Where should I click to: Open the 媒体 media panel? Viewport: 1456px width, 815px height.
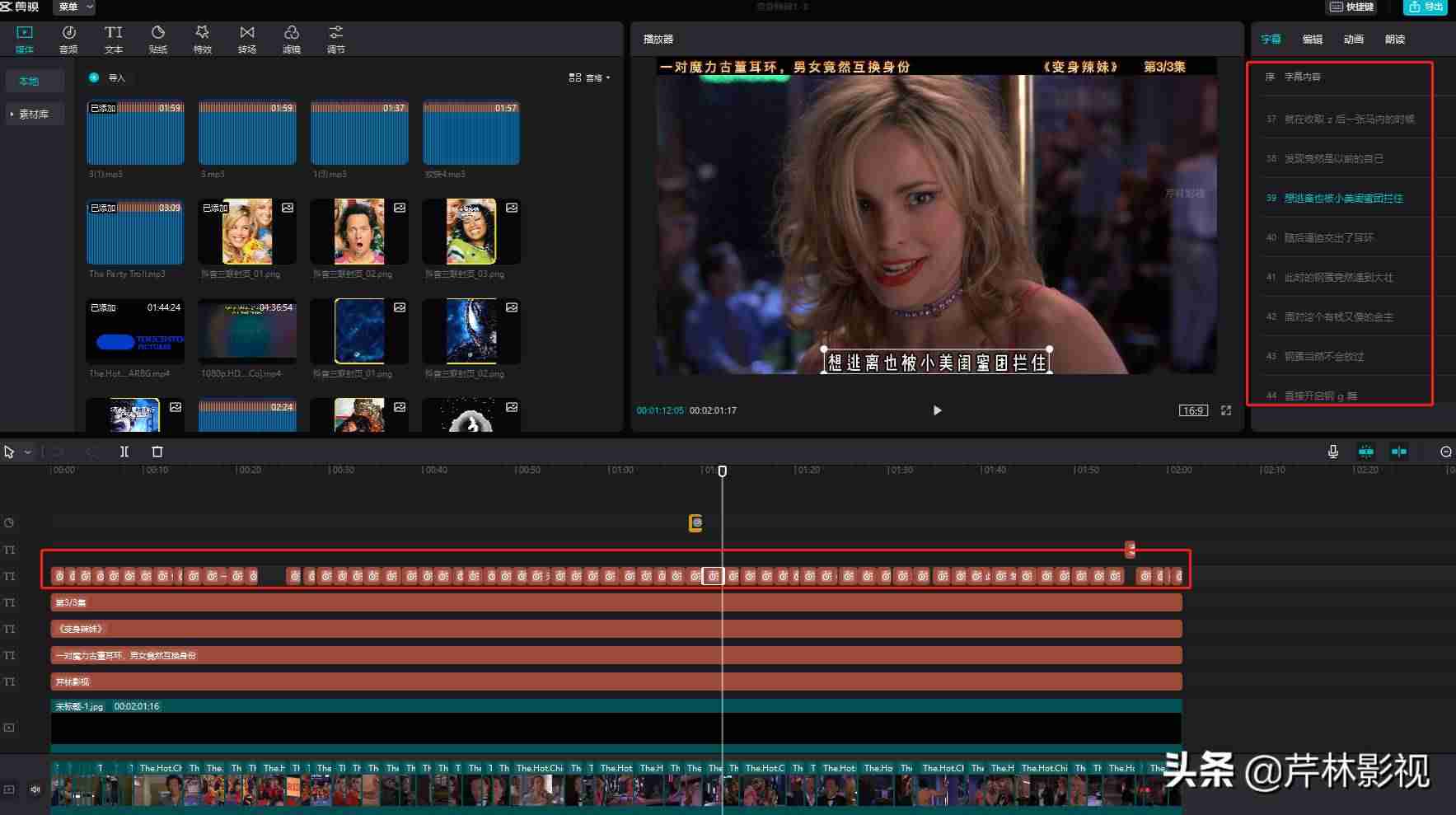pos(25,39)
